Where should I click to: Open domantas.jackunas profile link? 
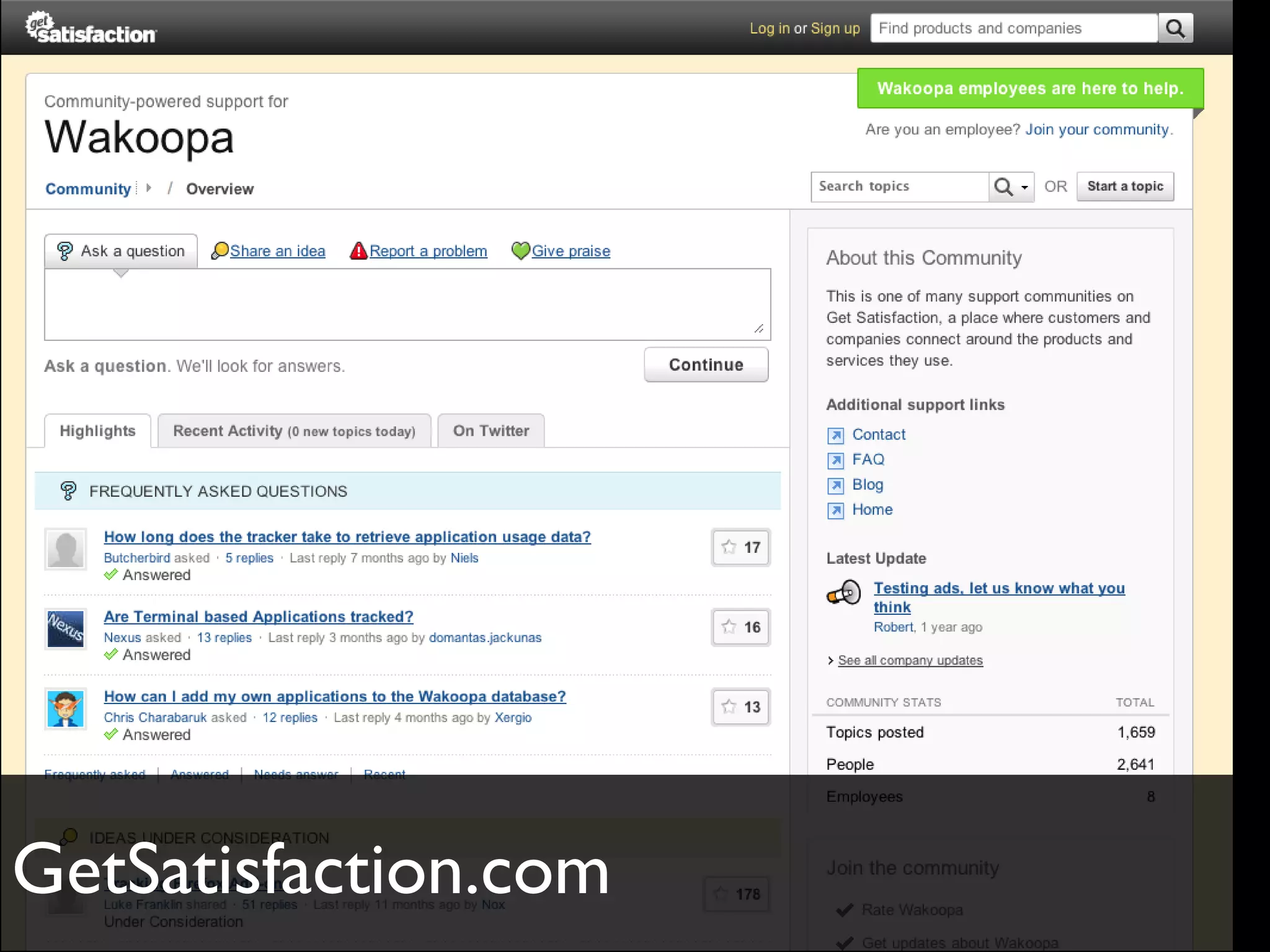[x=485, y=638]
